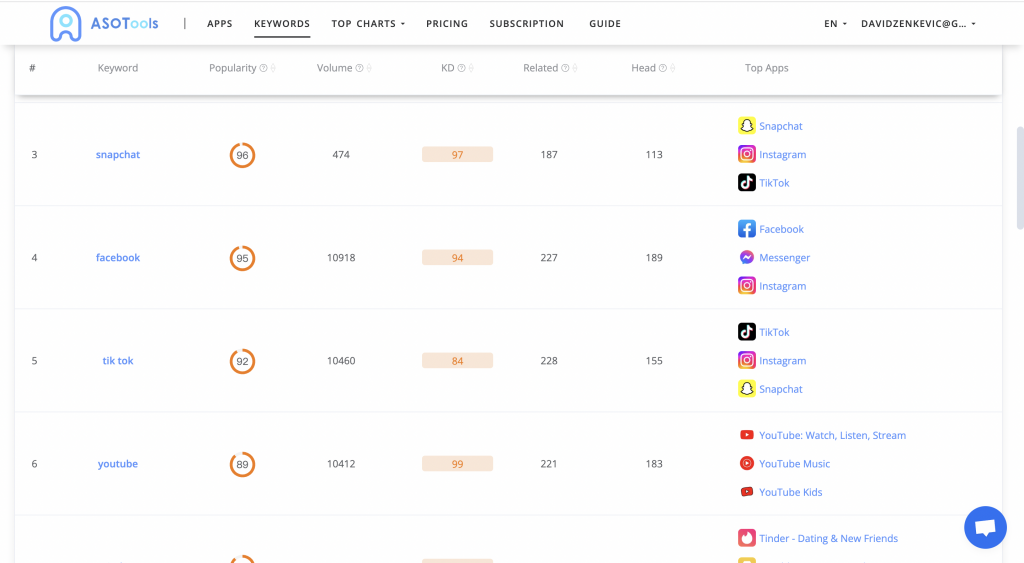Open the YouTube Kids link

tap(790, 492)
